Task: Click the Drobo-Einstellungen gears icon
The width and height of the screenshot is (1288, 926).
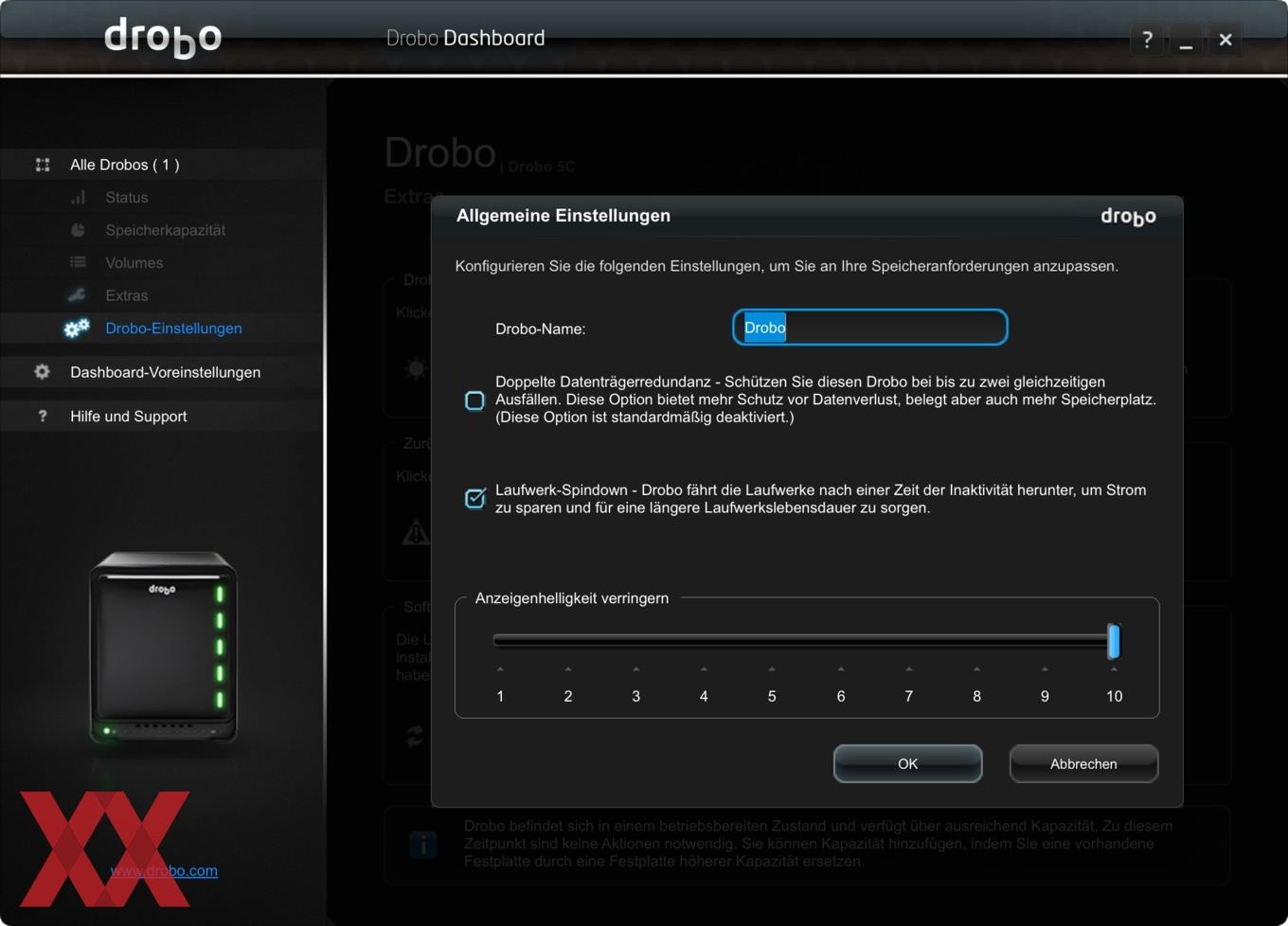Action: click(x=77, y=328)
